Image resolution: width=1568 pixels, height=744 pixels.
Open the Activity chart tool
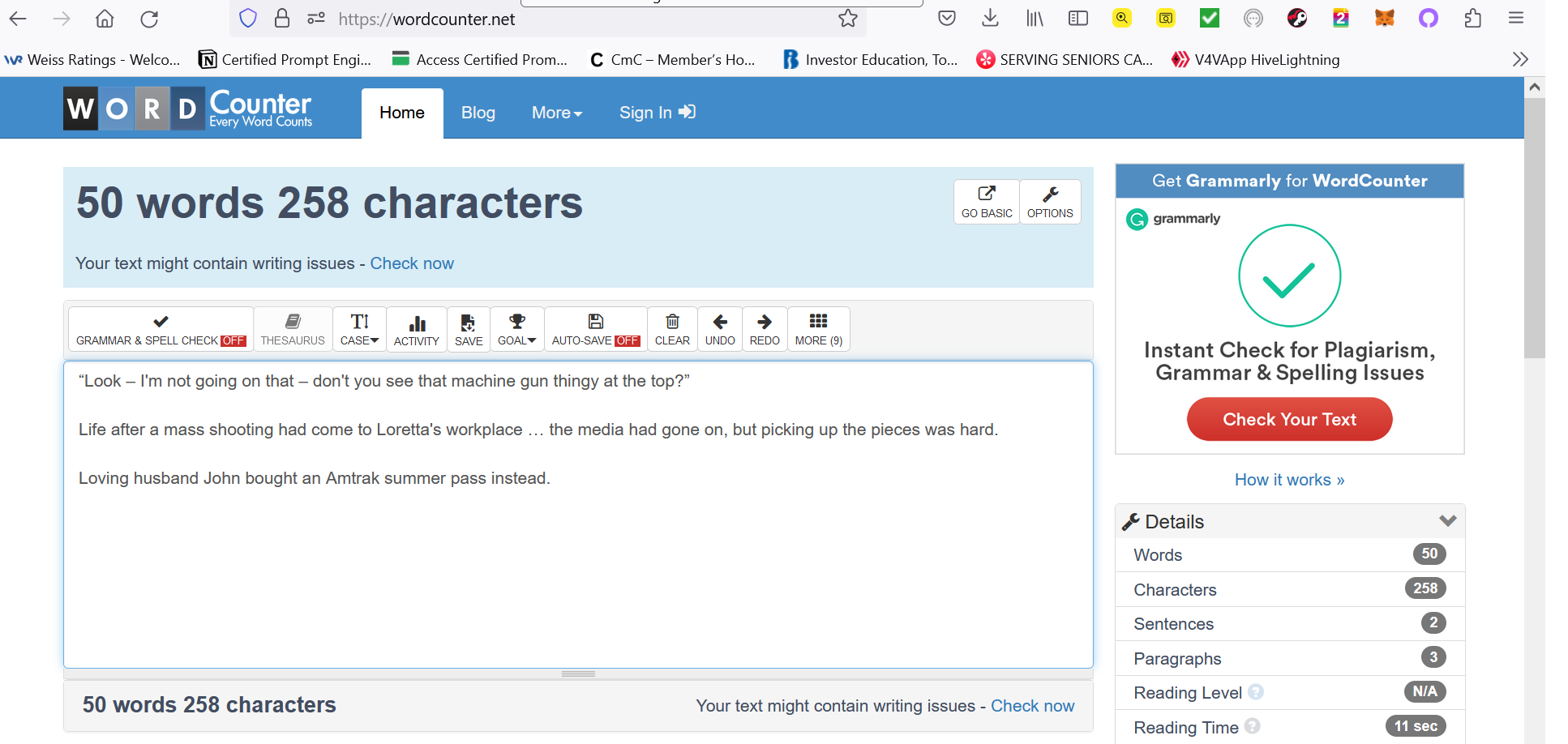point(417,329)
